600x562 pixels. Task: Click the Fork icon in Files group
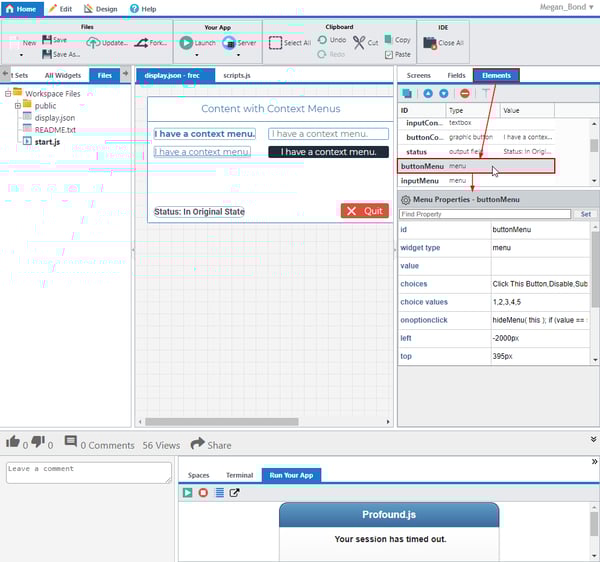tap(142, 43)
